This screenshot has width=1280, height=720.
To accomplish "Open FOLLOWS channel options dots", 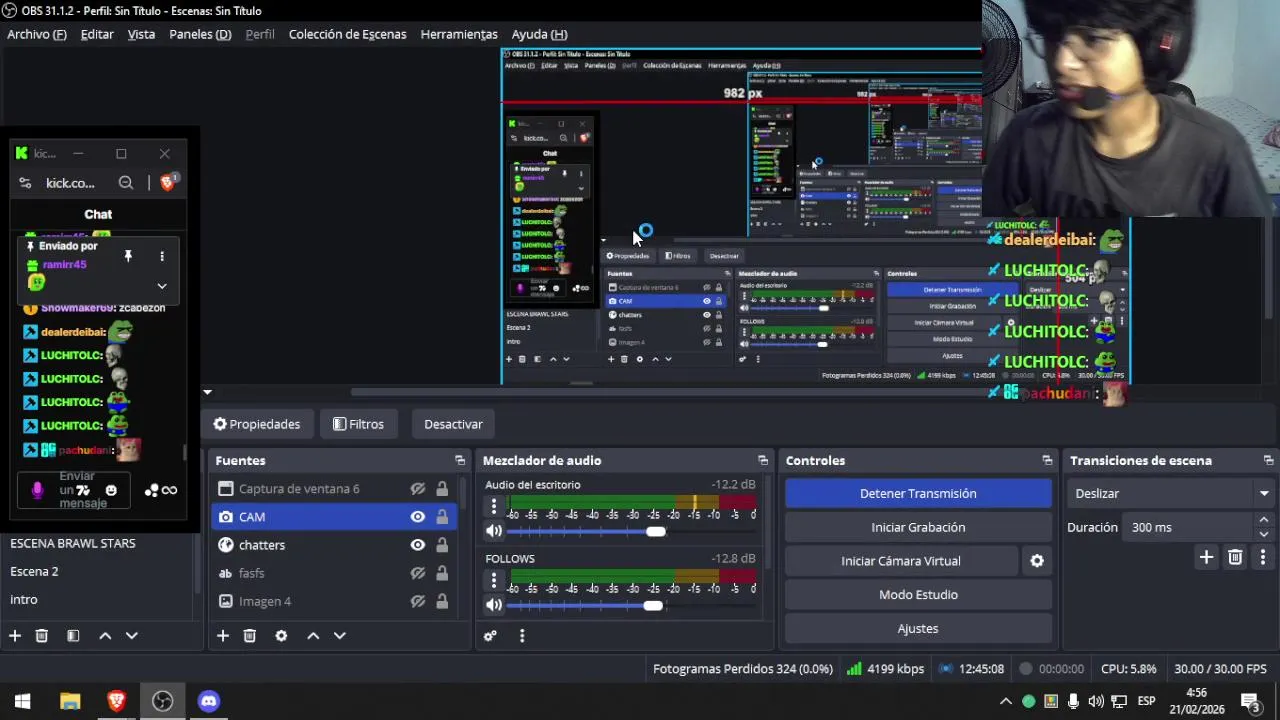I will tap(493, 580).
